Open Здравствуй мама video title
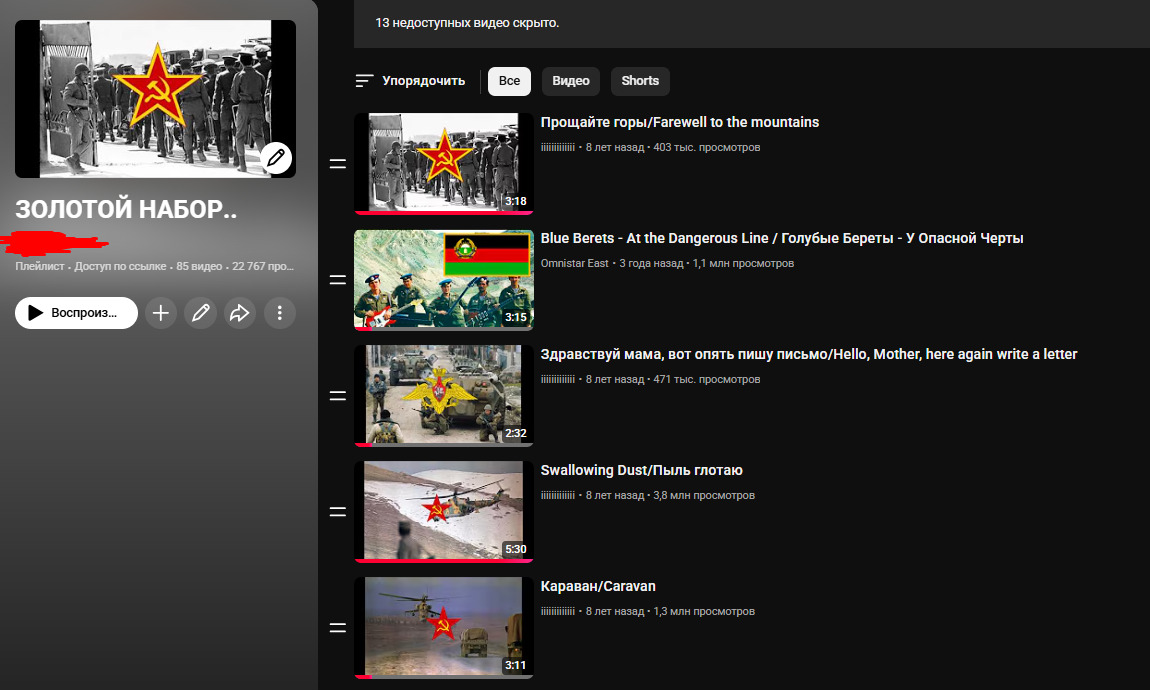This screenshot has width=1150, height=690. (808, 354)
